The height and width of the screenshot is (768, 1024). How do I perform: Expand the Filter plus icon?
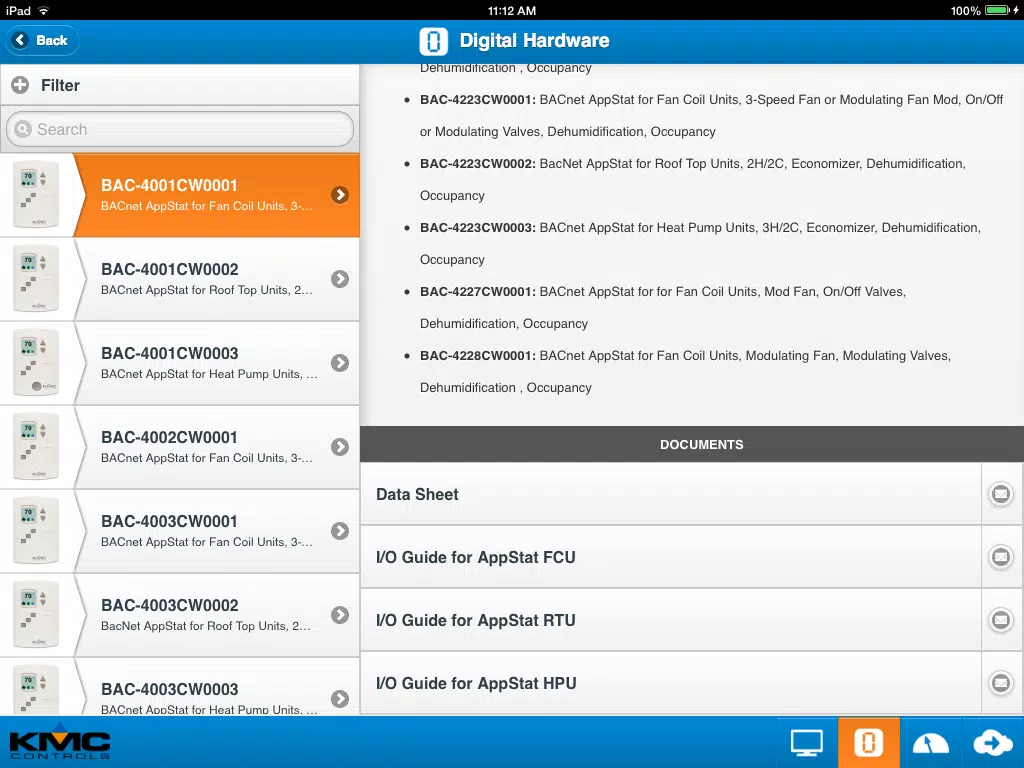[20, 85]
